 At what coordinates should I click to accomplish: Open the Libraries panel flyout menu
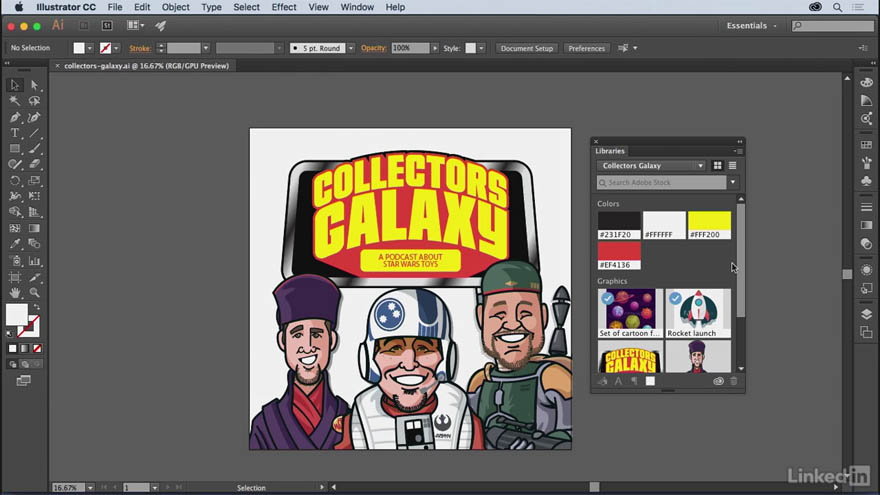739,151
